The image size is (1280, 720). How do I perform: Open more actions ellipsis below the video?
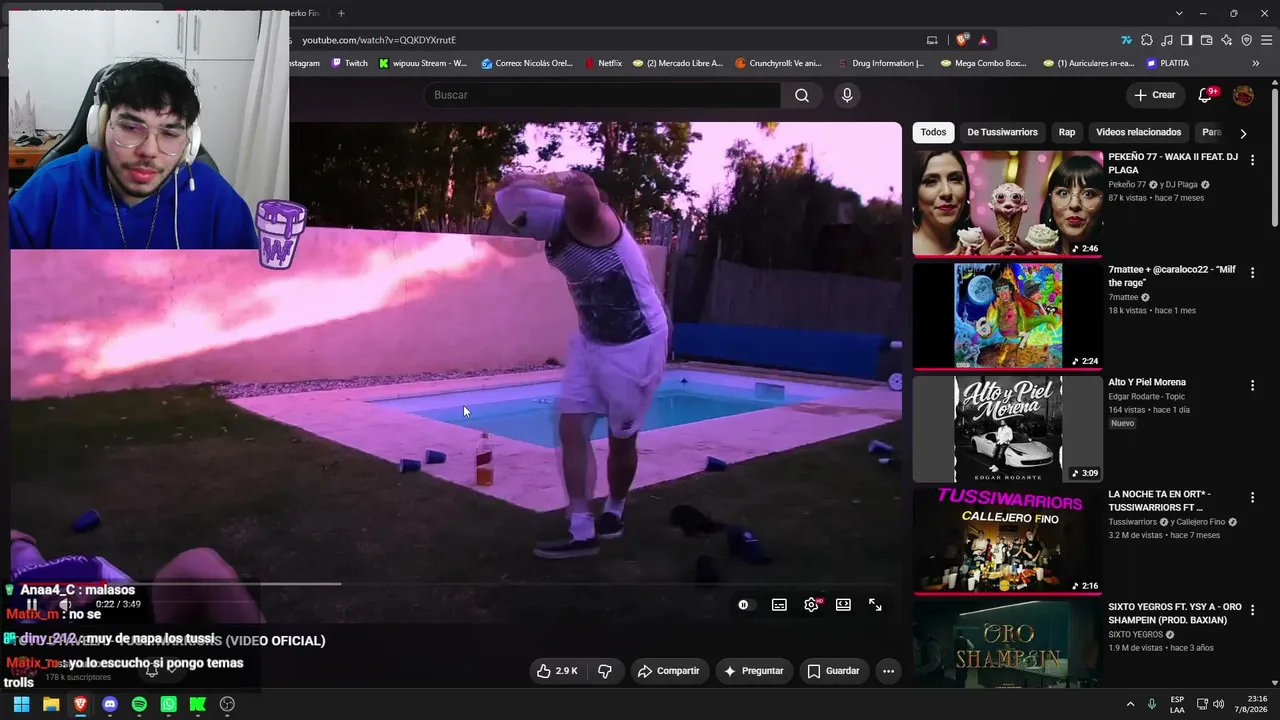[x=888, y=671]
